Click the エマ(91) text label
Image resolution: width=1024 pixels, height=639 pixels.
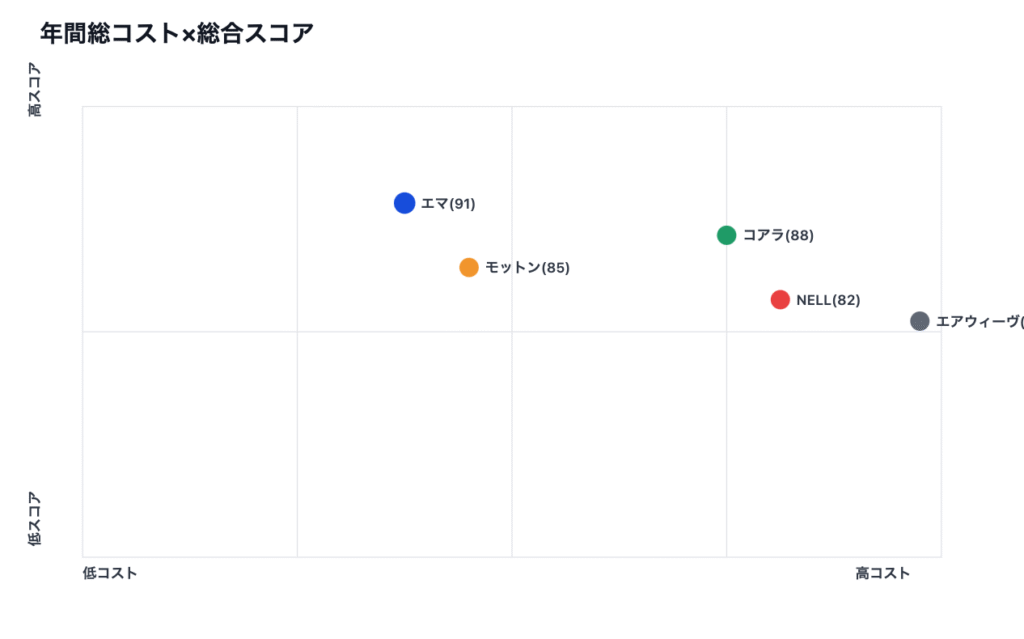click(448, 204)
